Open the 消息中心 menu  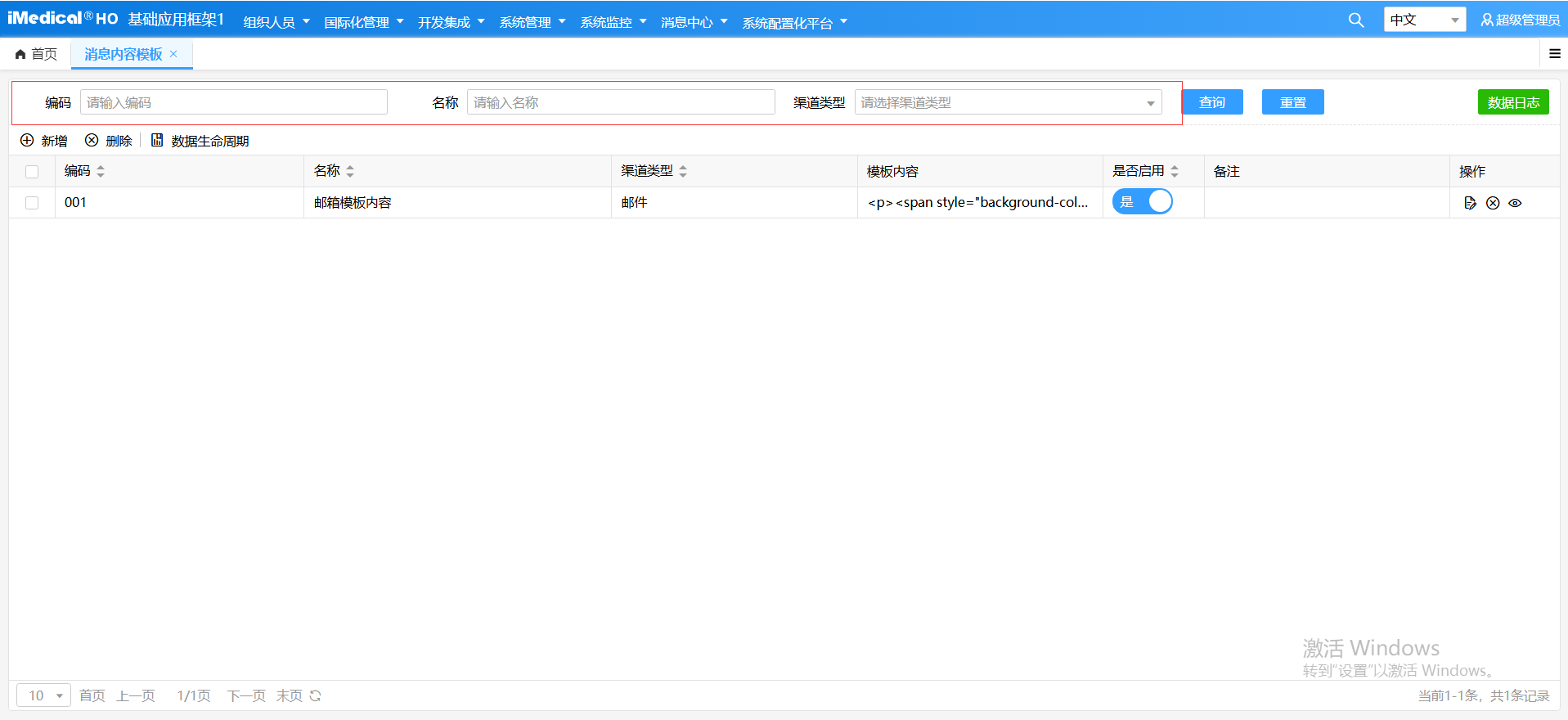[x=694, y=22]
